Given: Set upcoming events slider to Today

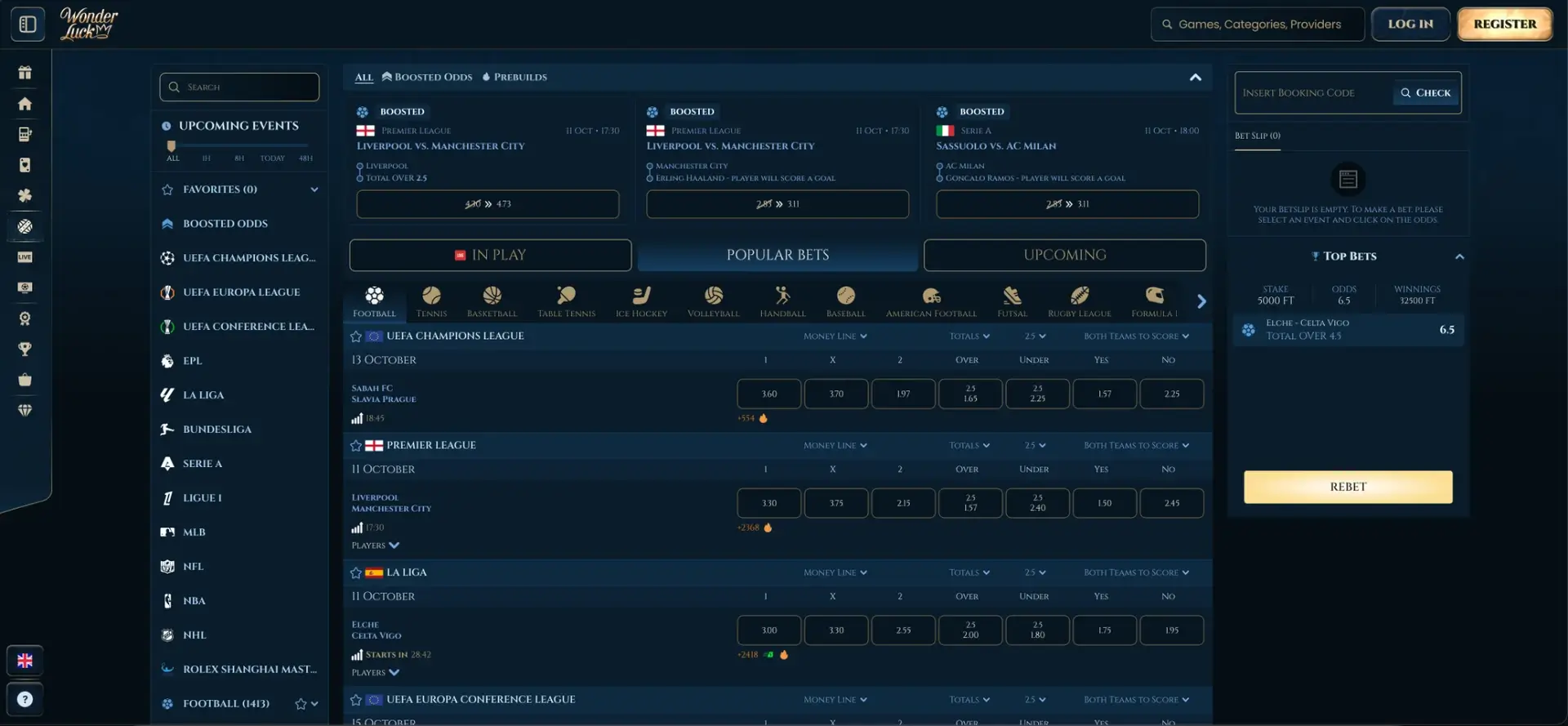Looking at the screenshot, I should 272,158.
